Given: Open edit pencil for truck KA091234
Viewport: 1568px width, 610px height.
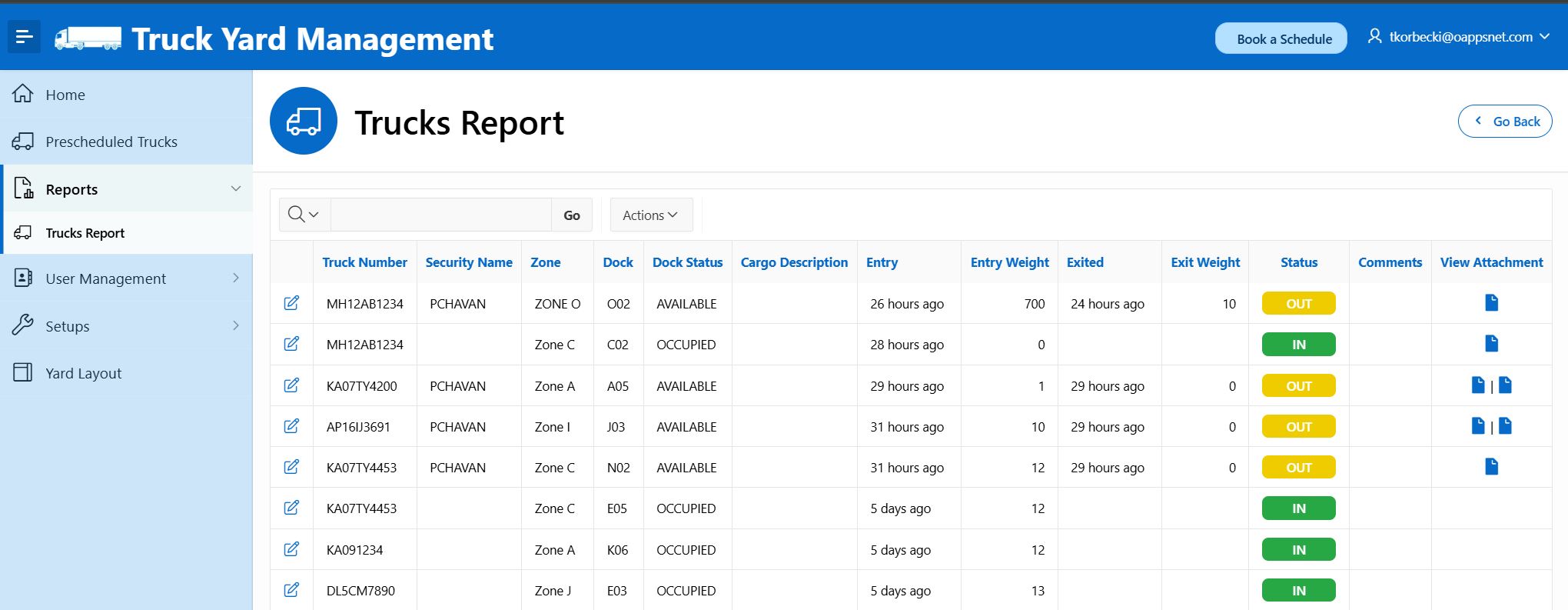Looking at the screenshot, I should point(291,549).
